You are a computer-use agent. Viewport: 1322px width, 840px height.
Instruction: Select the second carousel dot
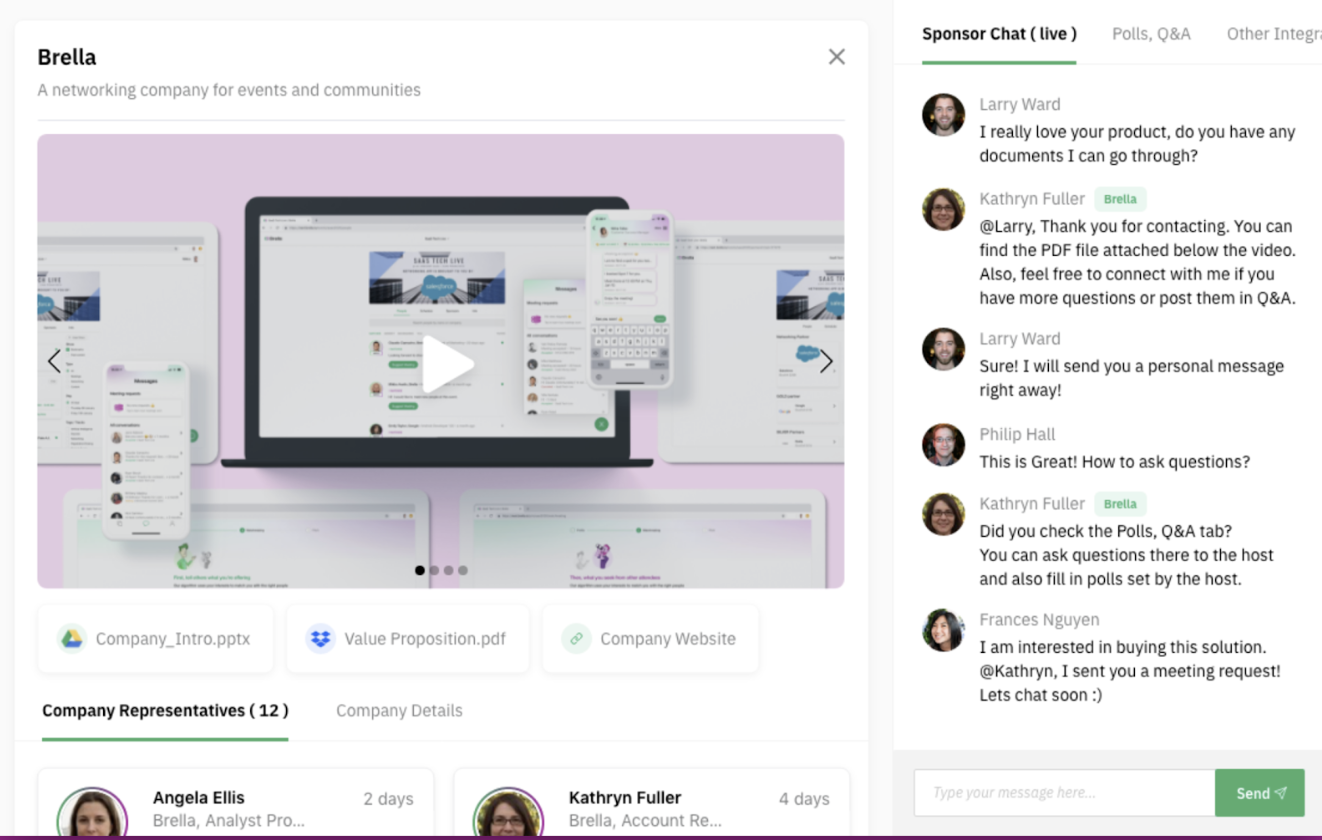(x=434, y=570)
